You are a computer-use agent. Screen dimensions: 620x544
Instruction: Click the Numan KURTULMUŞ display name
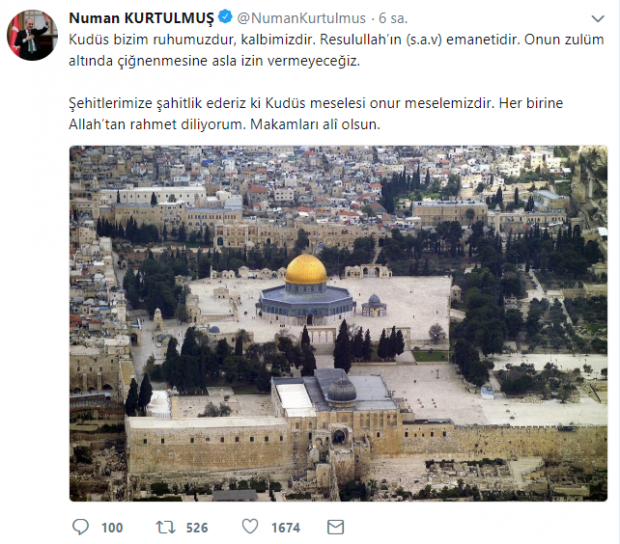pyautogui.click(x=142, y=18)
